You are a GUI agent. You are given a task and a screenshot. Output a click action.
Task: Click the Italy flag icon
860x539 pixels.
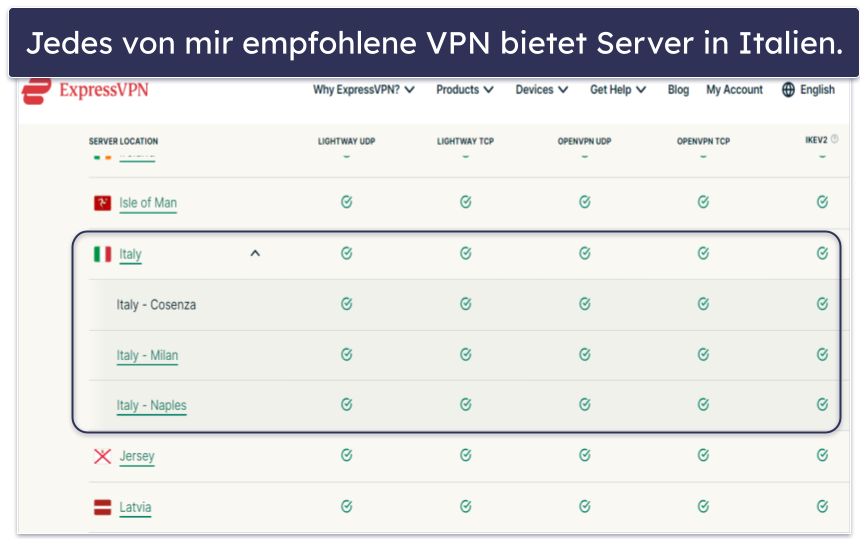[103, 254]
